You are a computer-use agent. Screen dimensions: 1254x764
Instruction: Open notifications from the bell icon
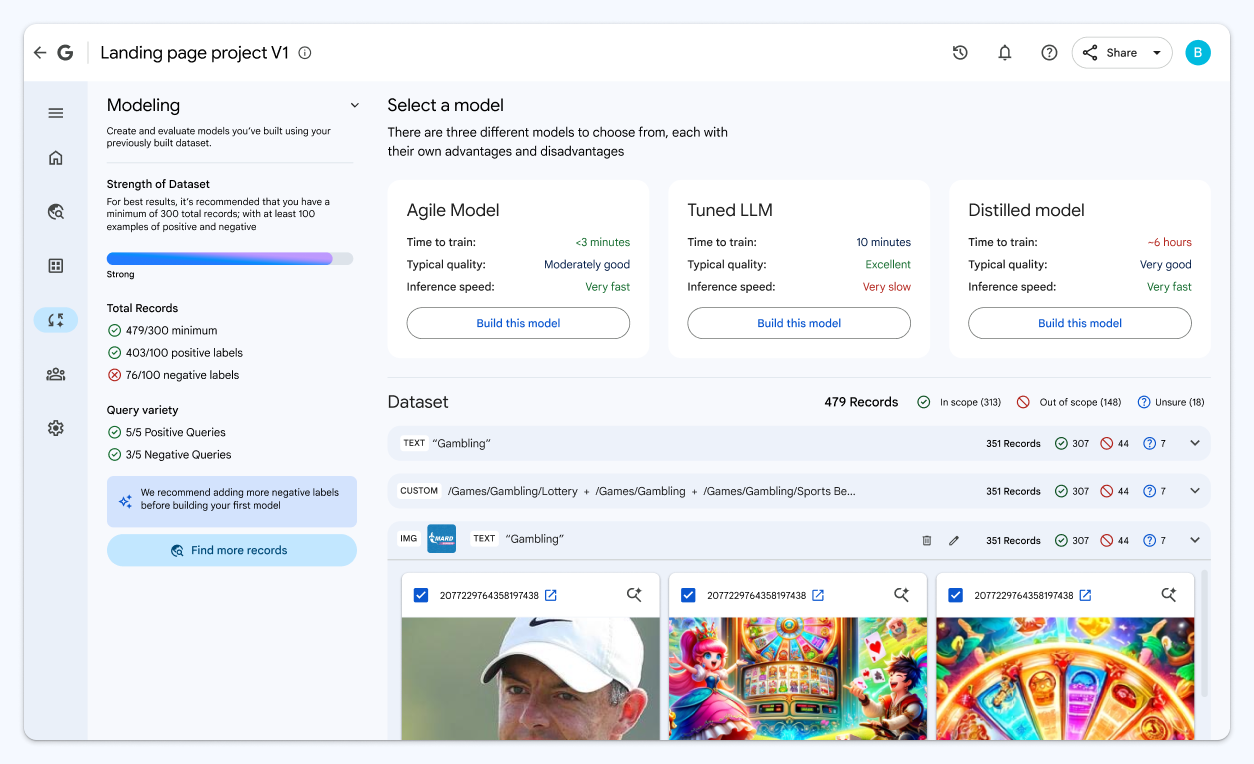click(x=1004, y=52)
